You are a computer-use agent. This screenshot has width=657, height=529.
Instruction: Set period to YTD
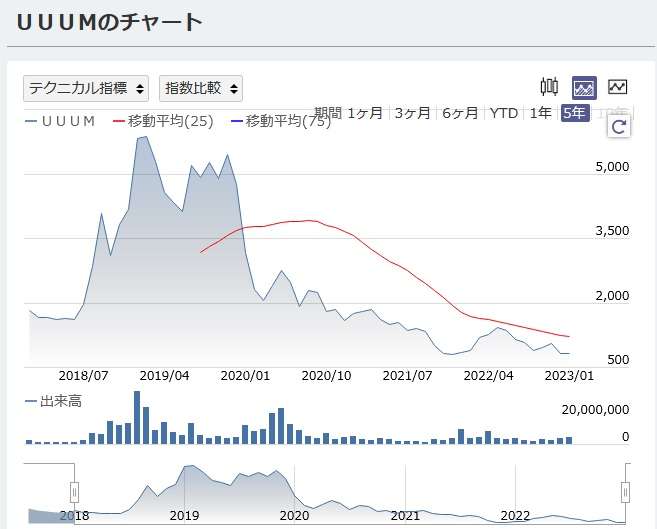click(x=504, y=113)
